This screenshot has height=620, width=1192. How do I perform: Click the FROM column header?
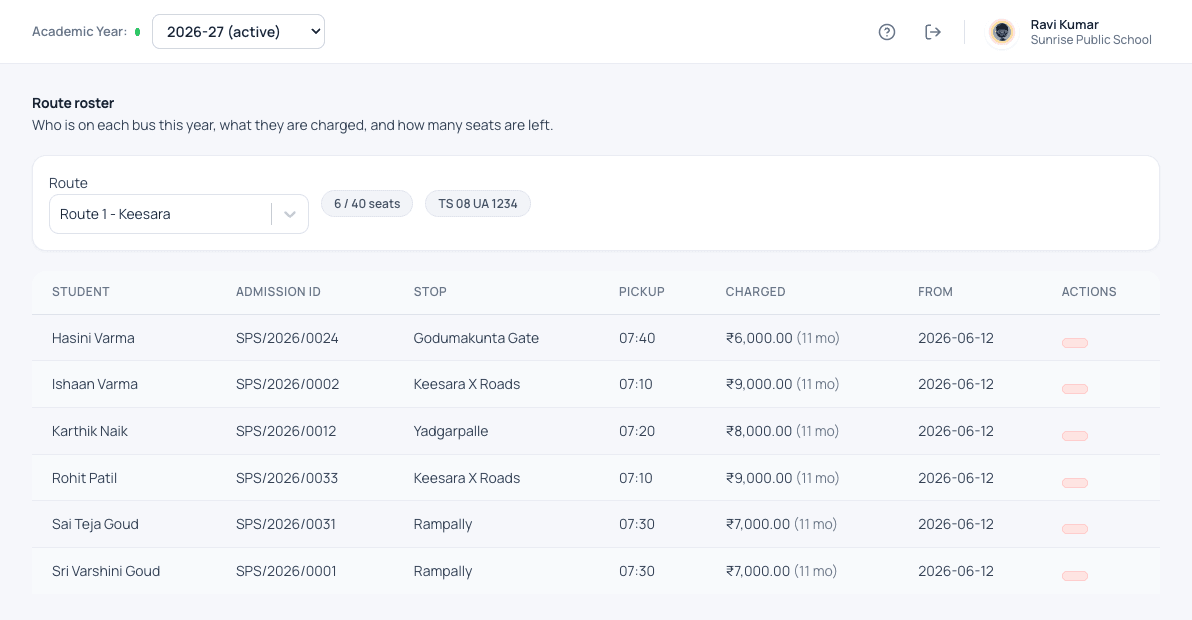[935, 292]
